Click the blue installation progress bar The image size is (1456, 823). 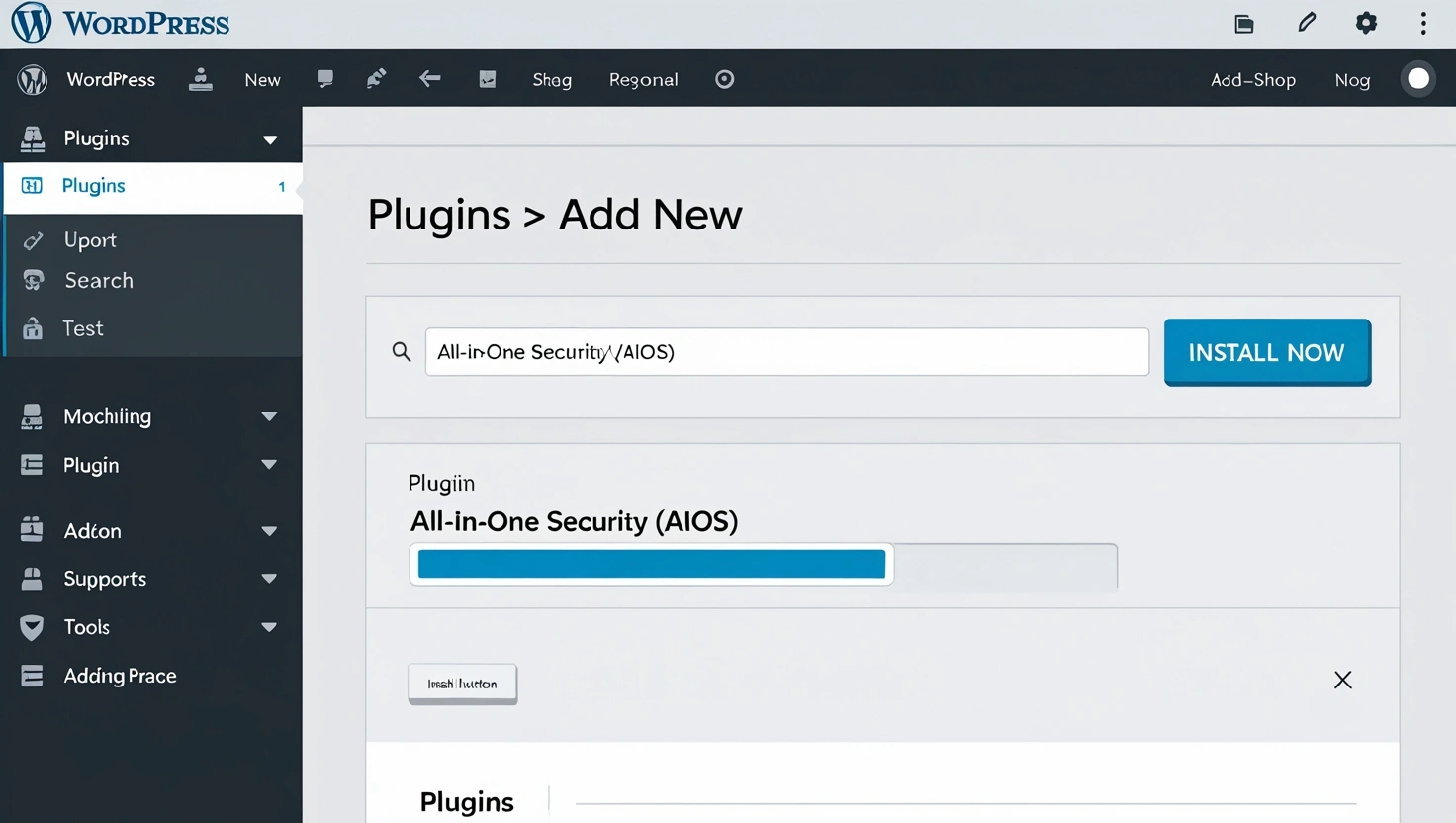[x=652, y=564]
